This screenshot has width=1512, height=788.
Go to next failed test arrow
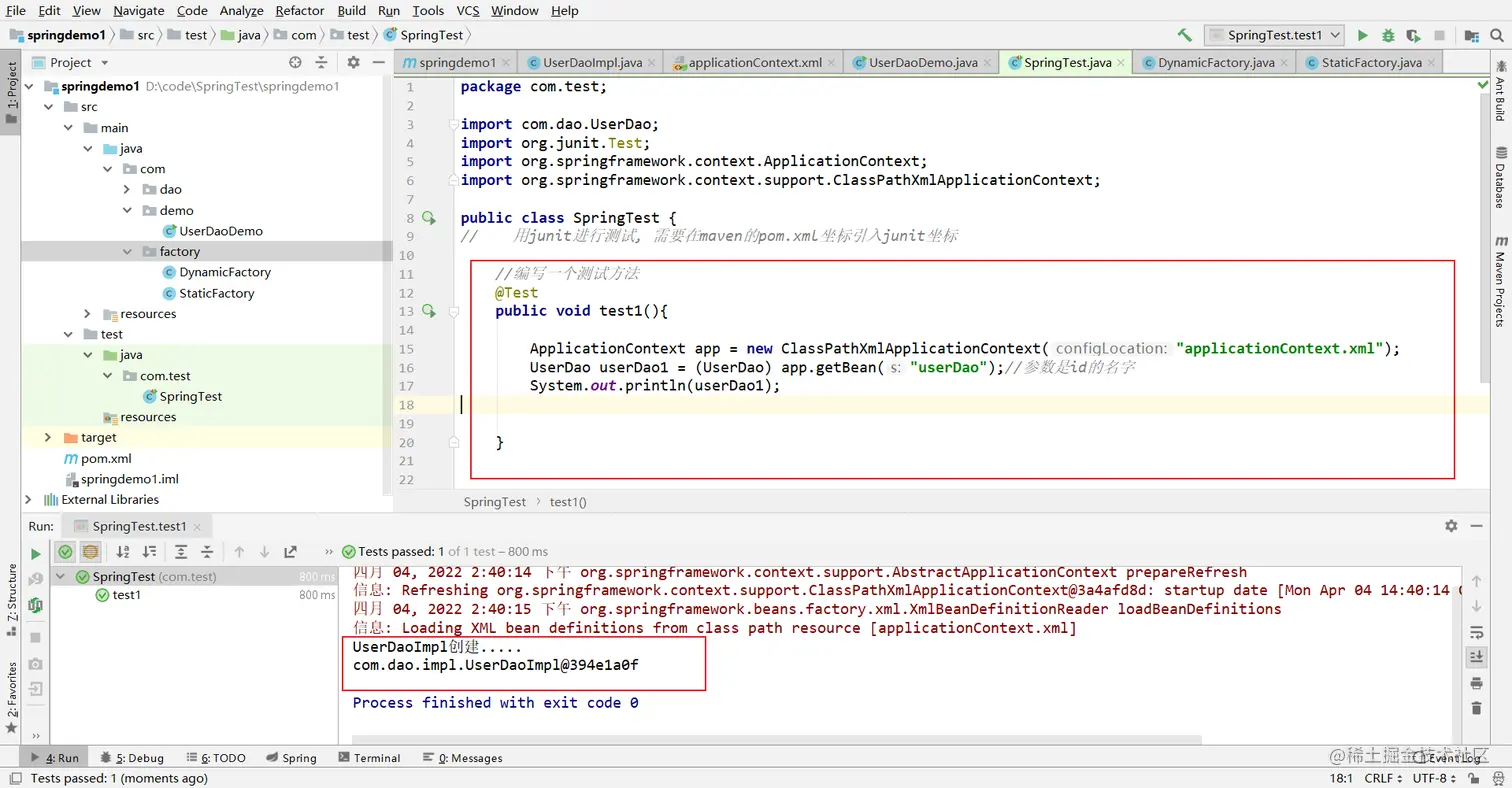tap(264, 551)
